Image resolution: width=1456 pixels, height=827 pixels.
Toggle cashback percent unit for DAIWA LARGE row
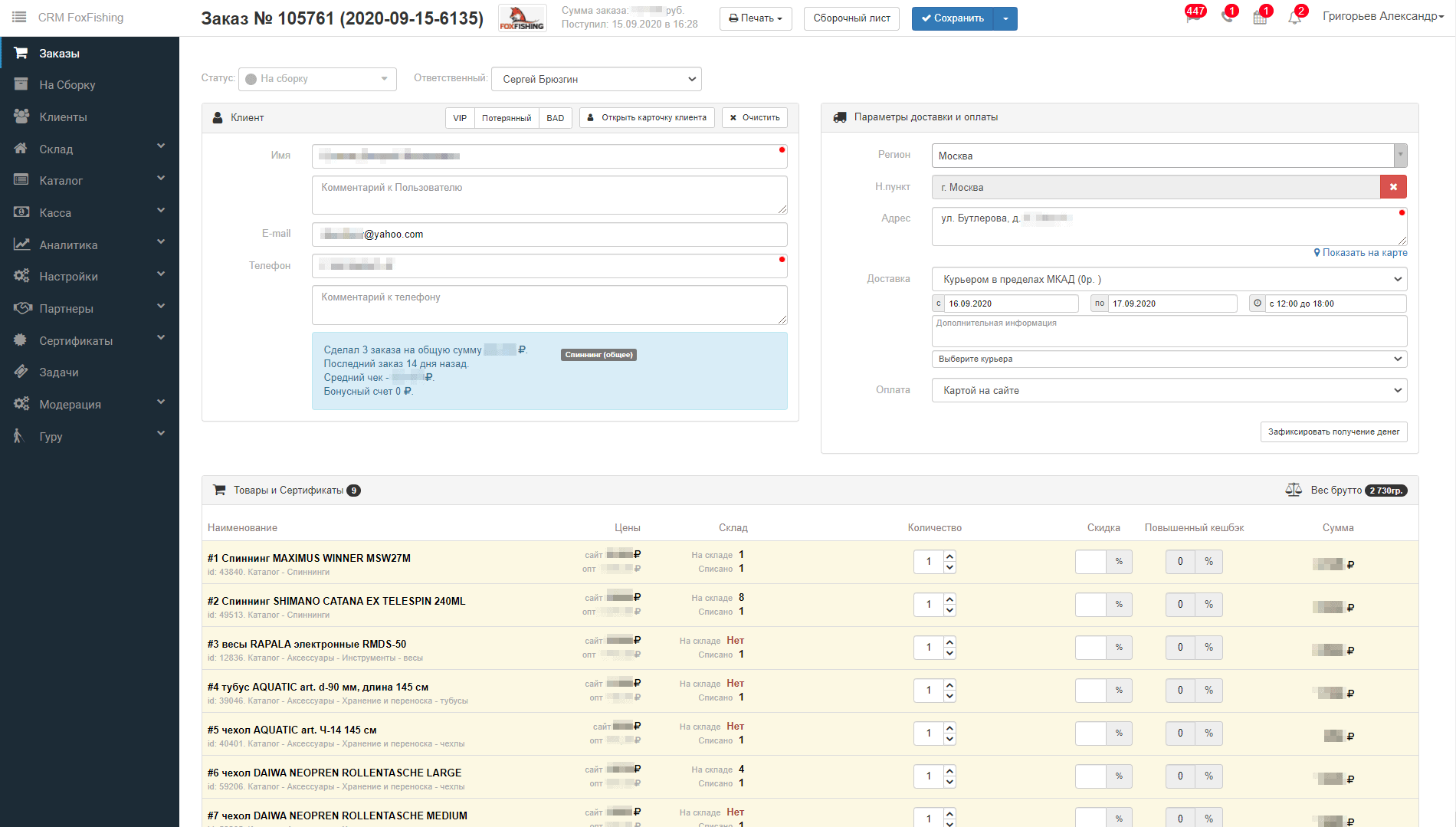pos(1208,776)
